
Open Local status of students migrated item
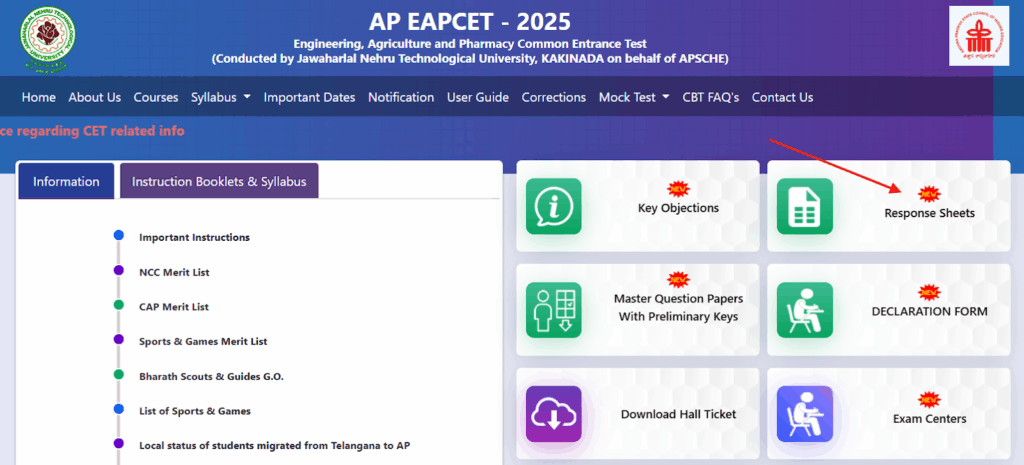274,445
